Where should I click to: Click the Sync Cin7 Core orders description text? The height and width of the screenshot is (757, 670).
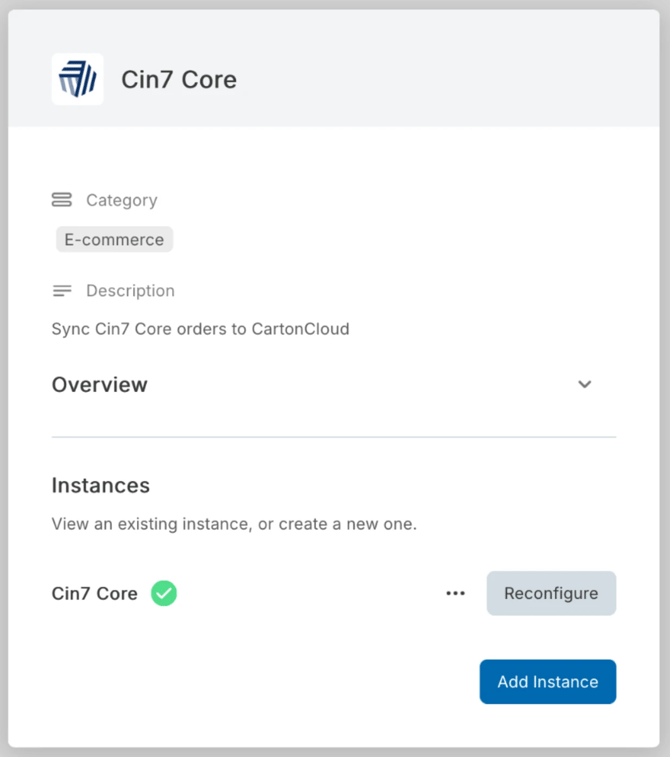pos(200,328)
